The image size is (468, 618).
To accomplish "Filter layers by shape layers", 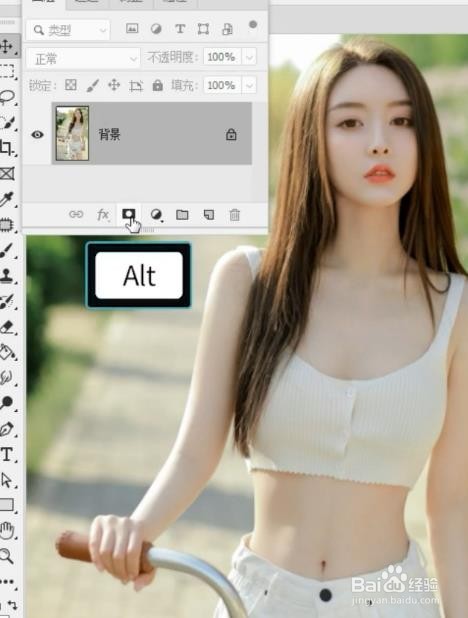I will (x=203, y=29).
